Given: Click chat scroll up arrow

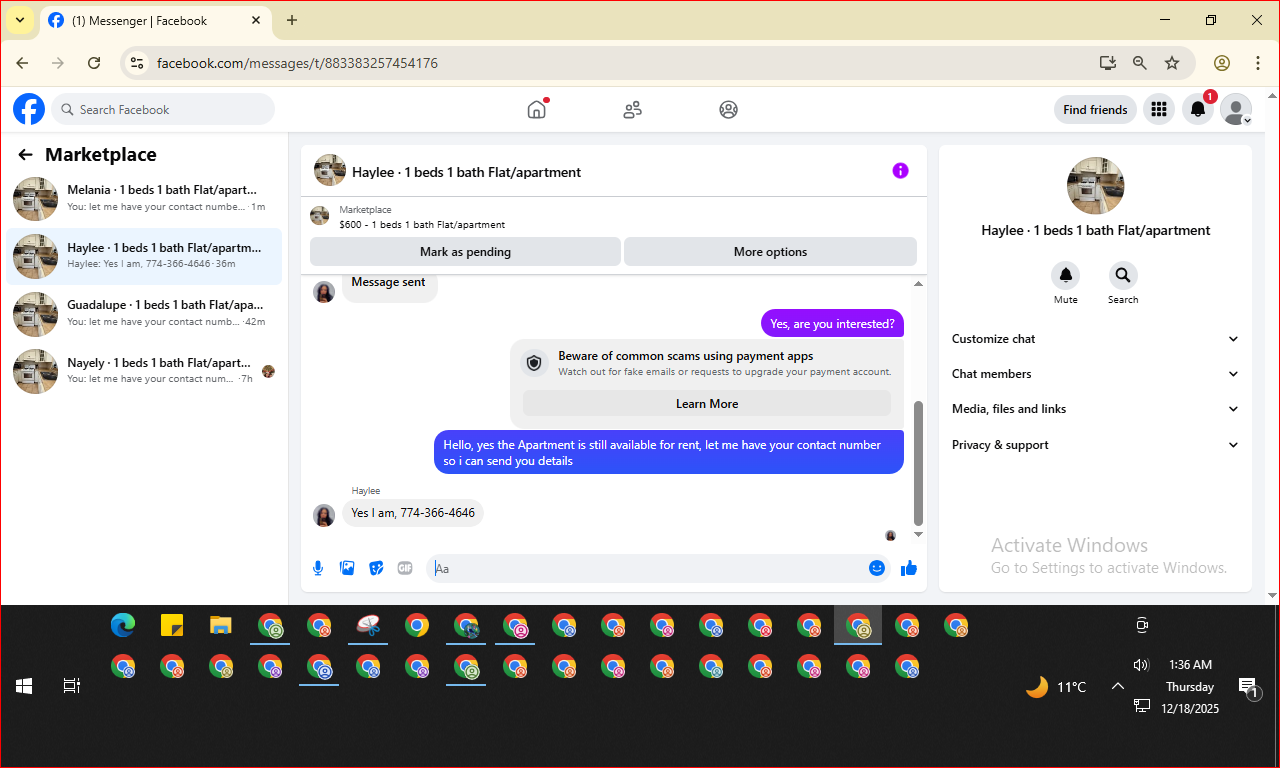Looking at the screenshot, I should (x=919, y=284).
